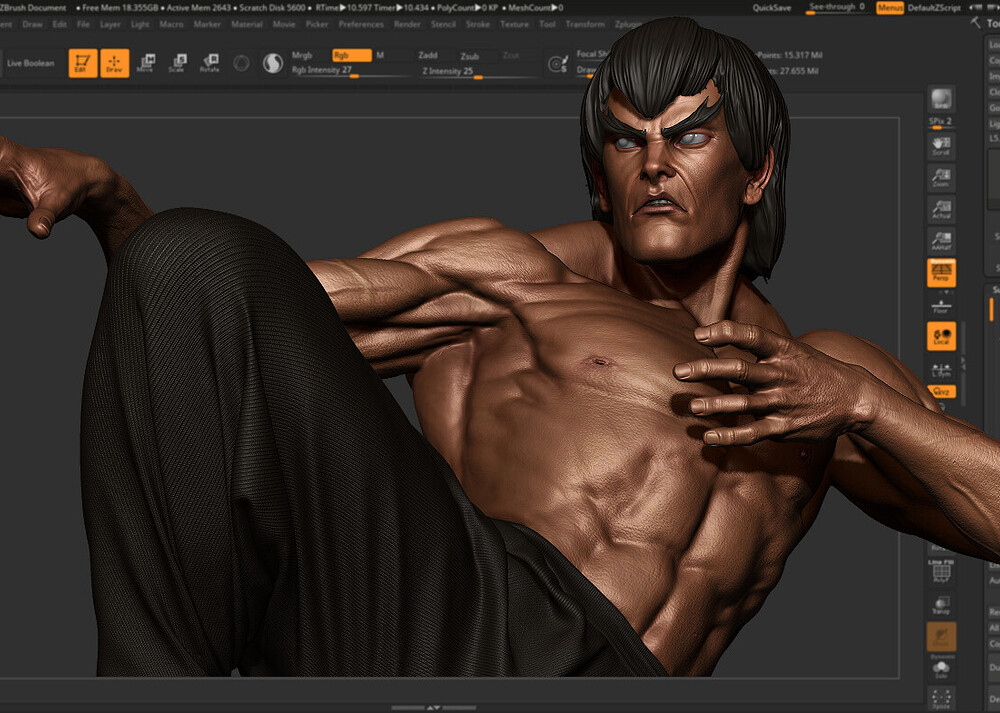Toggle Transp transparency mode
1000x713 pixels.
click(941, 604)
